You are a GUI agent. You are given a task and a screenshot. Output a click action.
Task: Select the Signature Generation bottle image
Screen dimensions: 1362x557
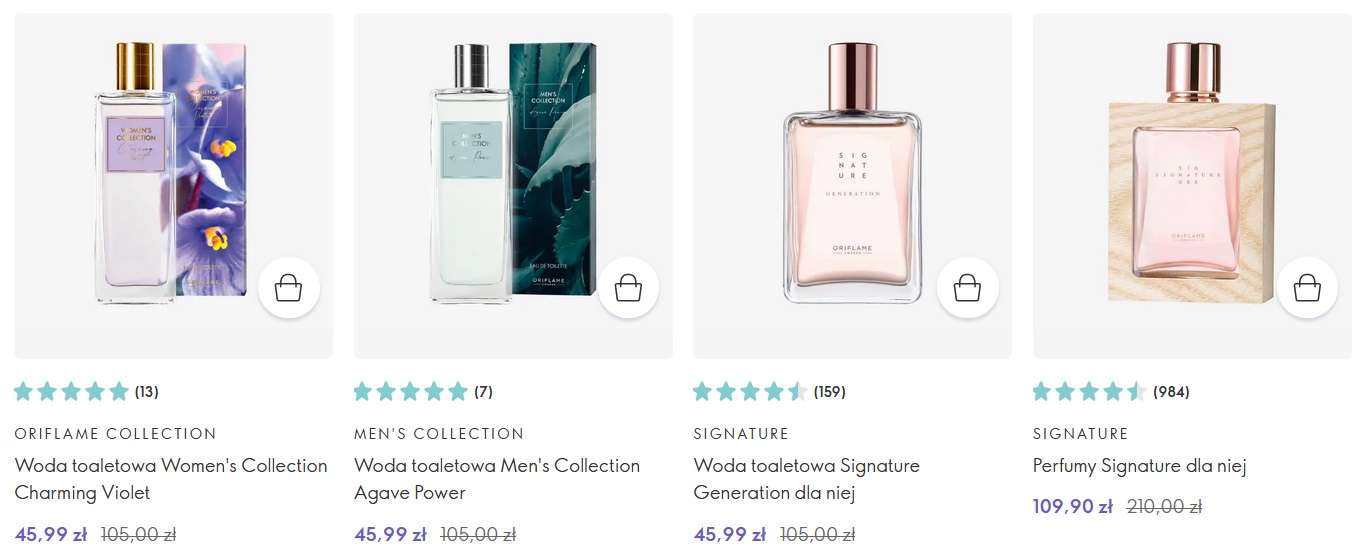tap(852, 186)
